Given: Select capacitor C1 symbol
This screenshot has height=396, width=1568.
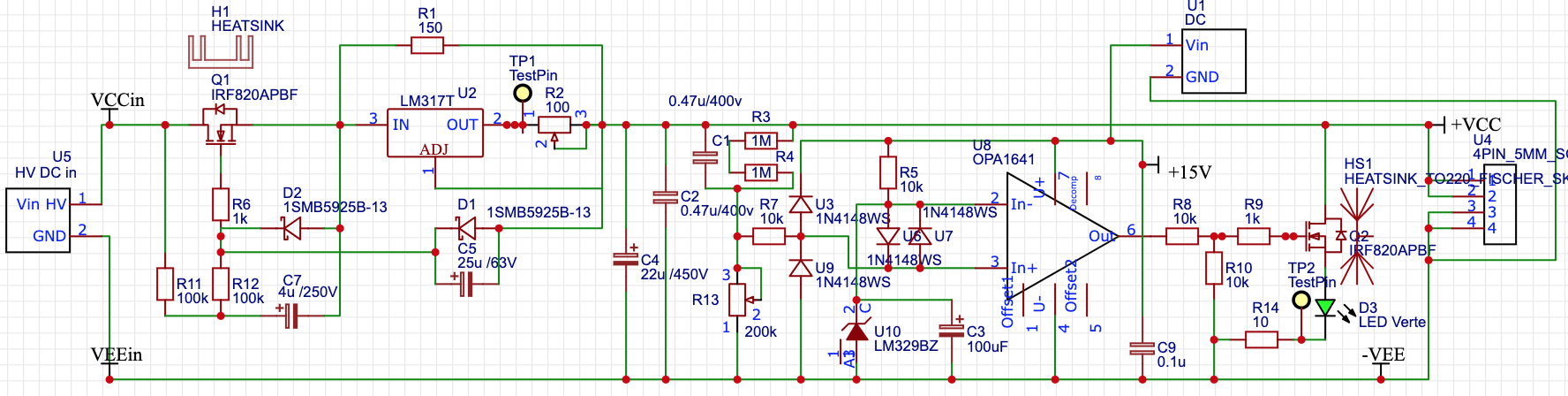Looking at the screenshot, I should click(705, 156).
